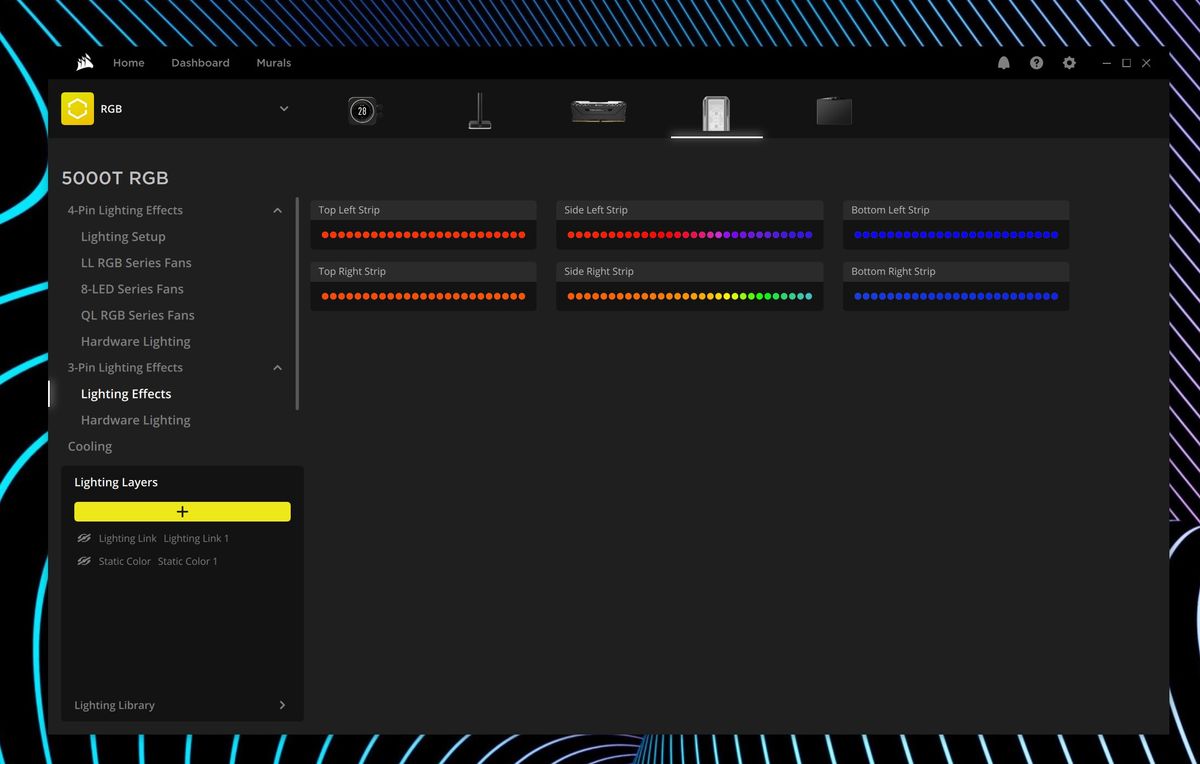The height and width of the screenshot is (764, 1200).
Task: Click the Side Right Strip header label
Action: click(x=599, y=271)
